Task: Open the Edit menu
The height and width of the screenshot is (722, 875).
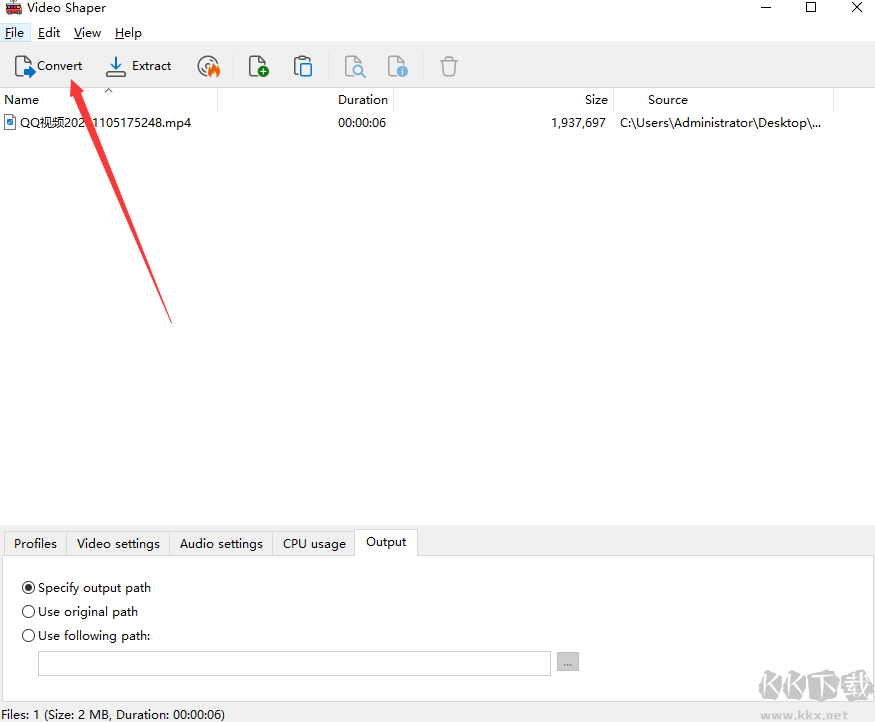Action: [x=49, y=33]
